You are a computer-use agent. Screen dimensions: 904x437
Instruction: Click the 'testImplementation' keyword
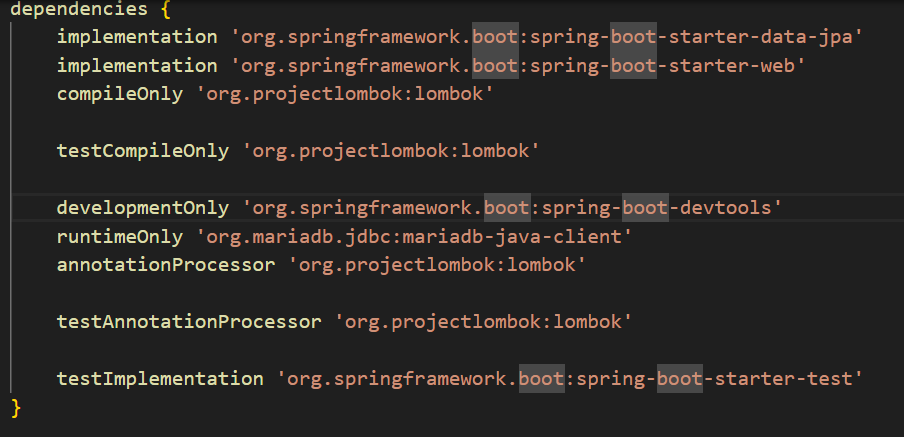coord(160,379)
